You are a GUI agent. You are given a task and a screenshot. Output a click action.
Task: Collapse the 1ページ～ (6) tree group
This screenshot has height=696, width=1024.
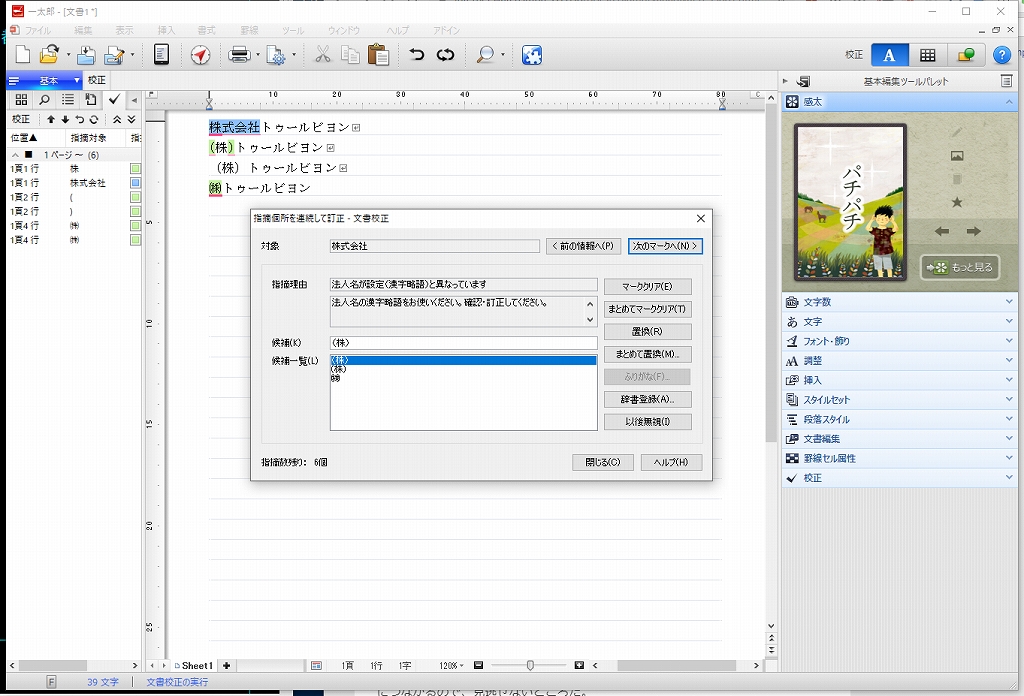tap(15, 155)
